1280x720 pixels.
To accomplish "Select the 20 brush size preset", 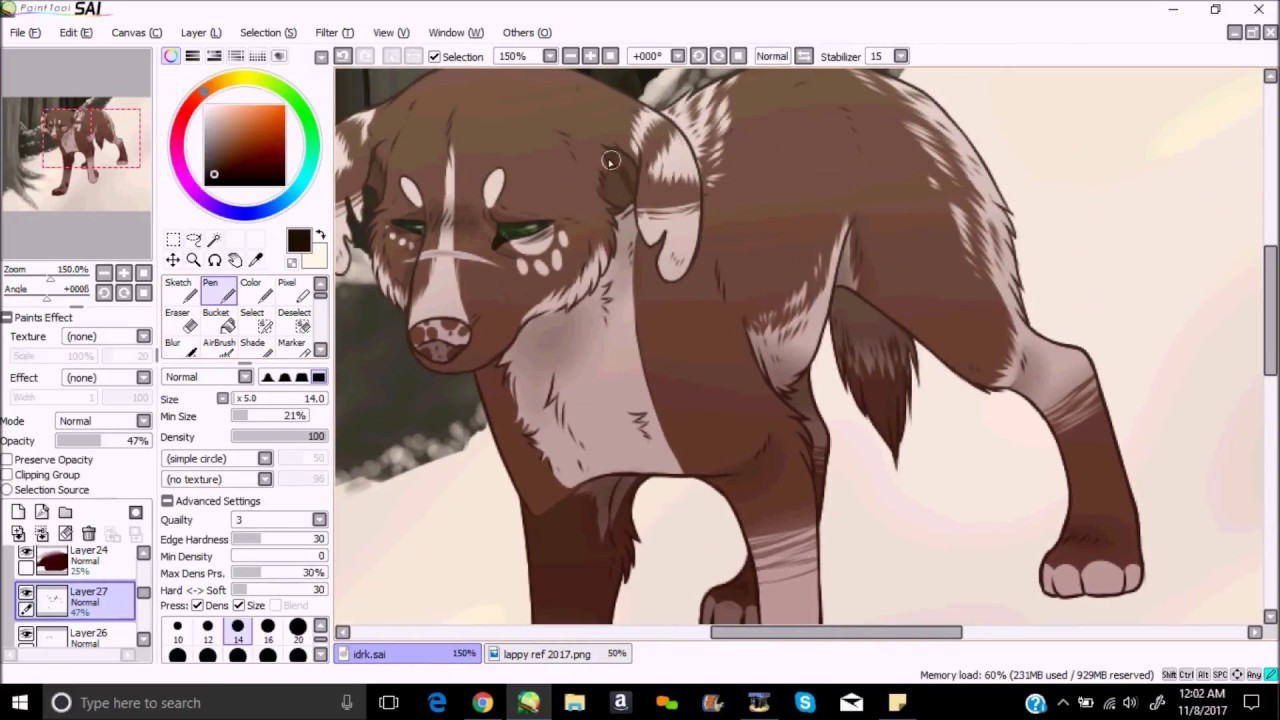I will 298,632.
